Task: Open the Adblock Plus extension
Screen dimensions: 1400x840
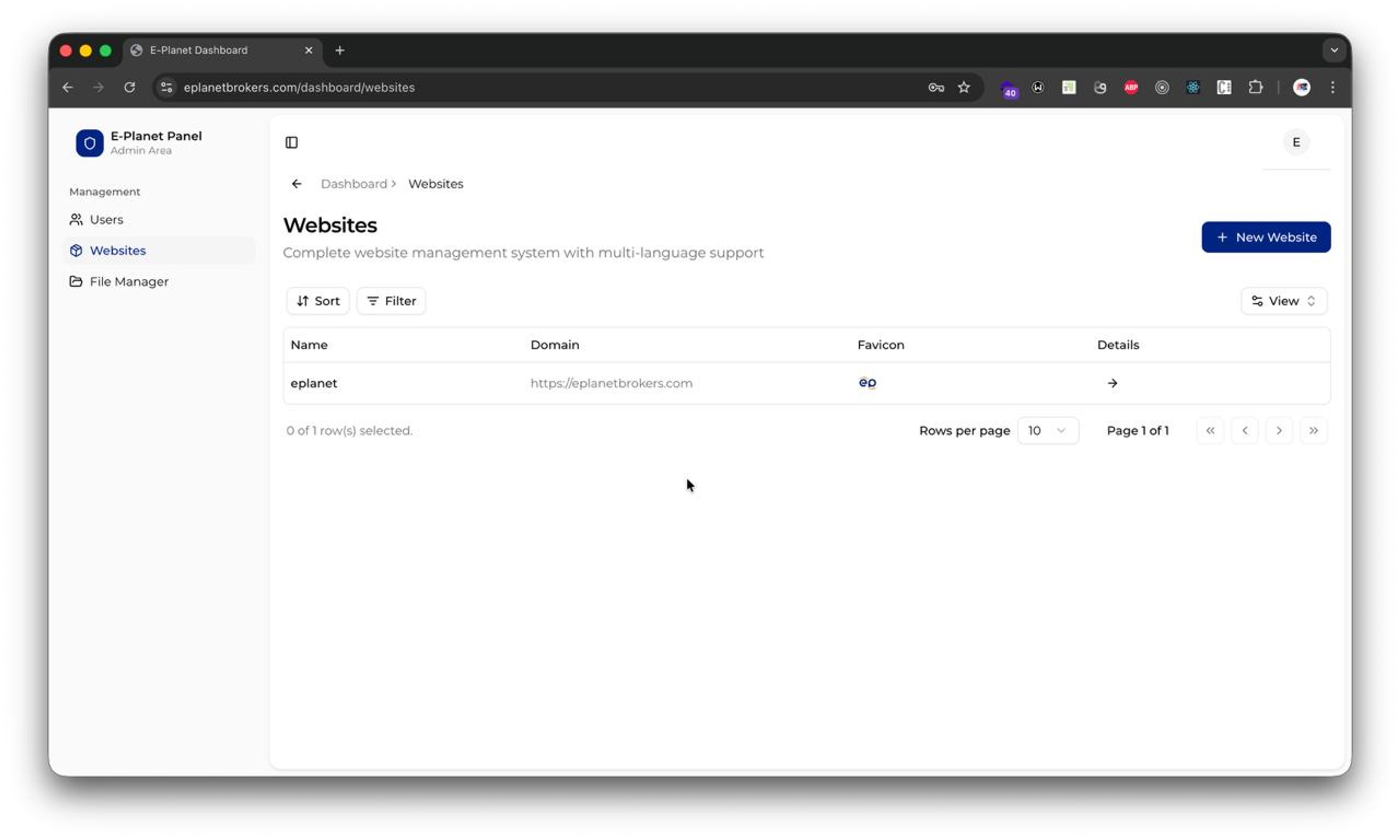Action: (1131, 87)
